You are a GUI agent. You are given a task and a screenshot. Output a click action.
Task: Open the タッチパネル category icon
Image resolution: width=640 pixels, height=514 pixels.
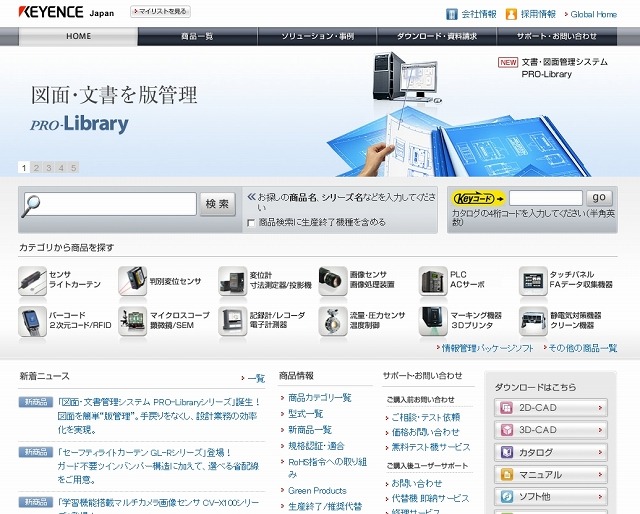coord(533,280)
